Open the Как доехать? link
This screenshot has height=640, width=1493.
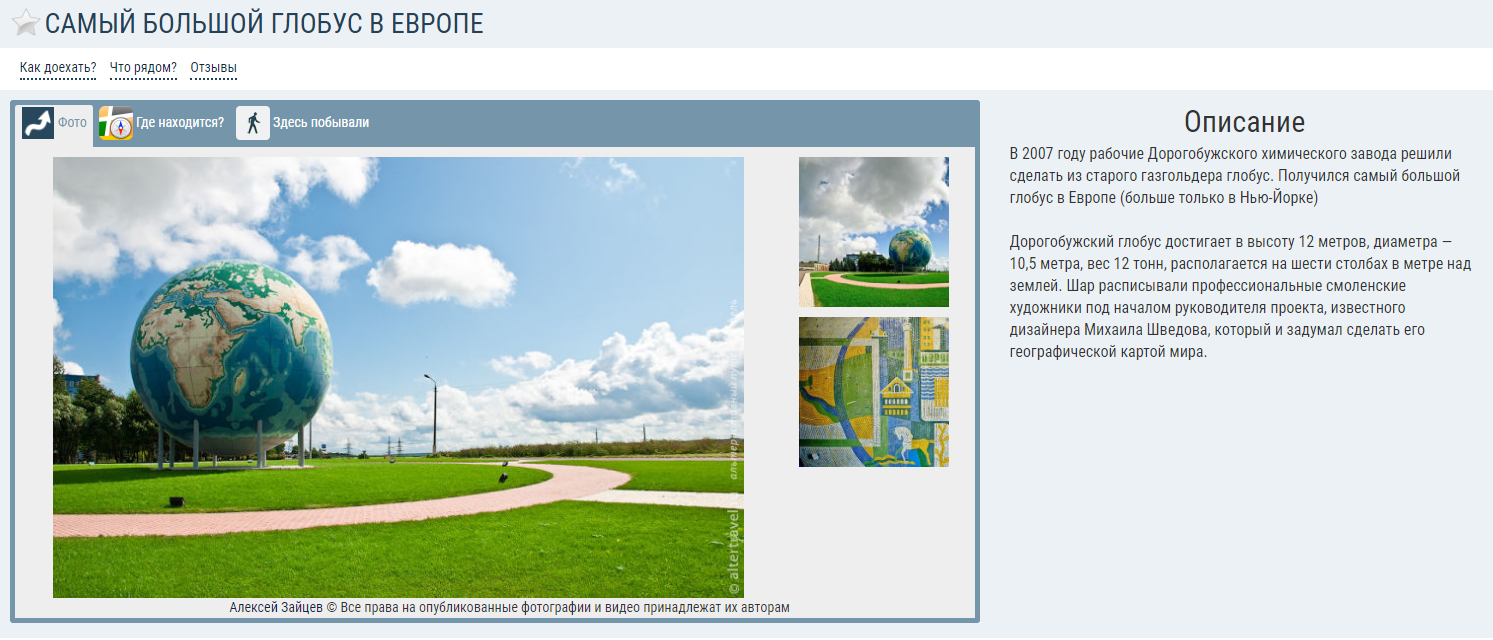click(x=58, y=68)
